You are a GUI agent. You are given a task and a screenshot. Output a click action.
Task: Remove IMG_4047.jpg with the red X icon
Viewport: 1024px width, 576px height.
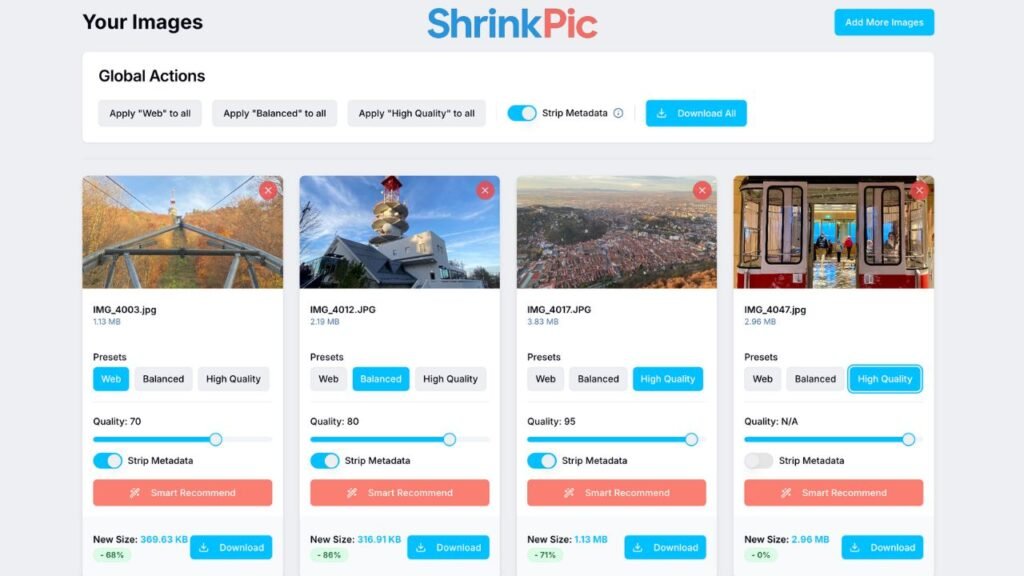pos(919,190)
